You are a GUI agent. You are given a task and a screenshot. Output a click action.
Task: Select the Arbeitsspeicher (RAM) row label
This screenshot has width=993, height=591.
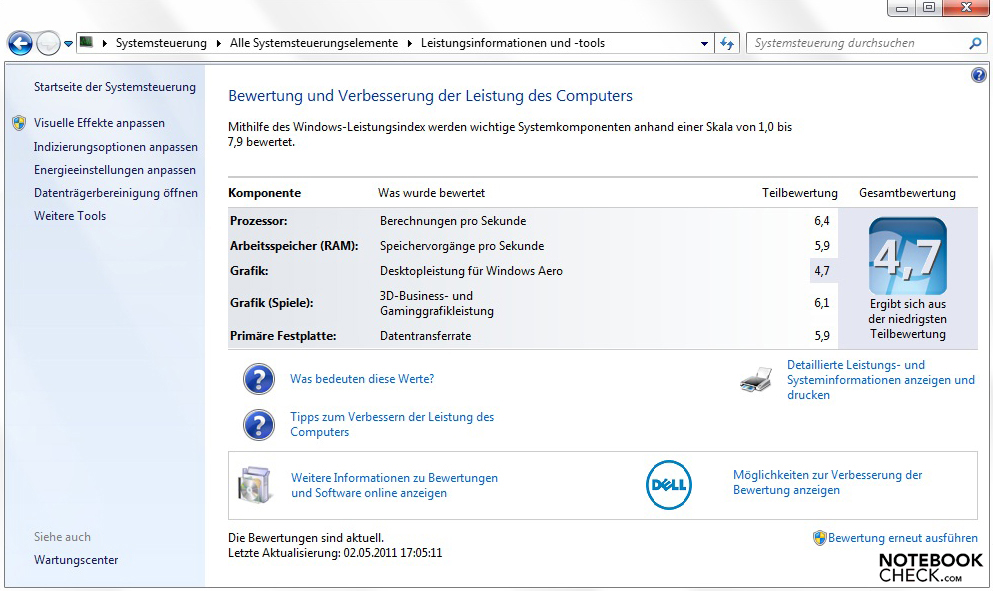pyautogui.click(x=294, y=246)
